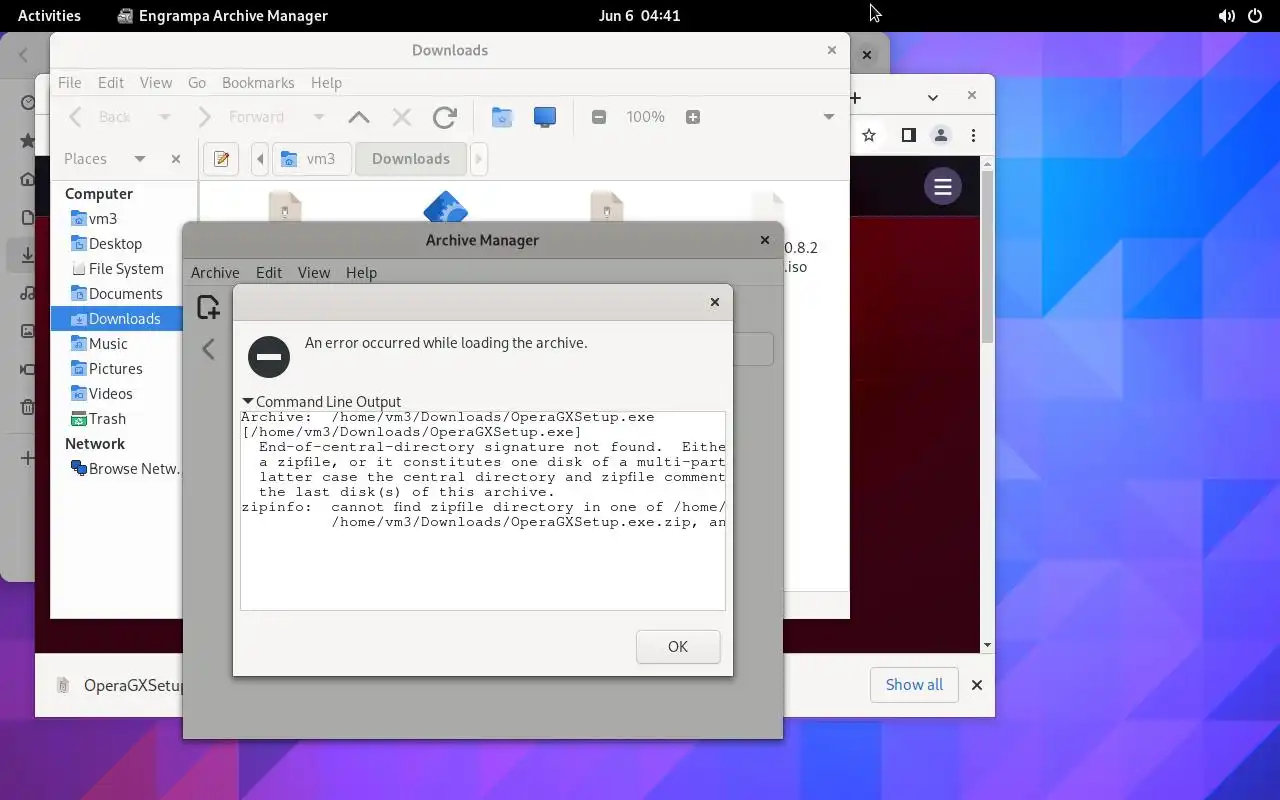1280x800 pixels.
Task: Open browser tab search dropdown
Action: 932,97
